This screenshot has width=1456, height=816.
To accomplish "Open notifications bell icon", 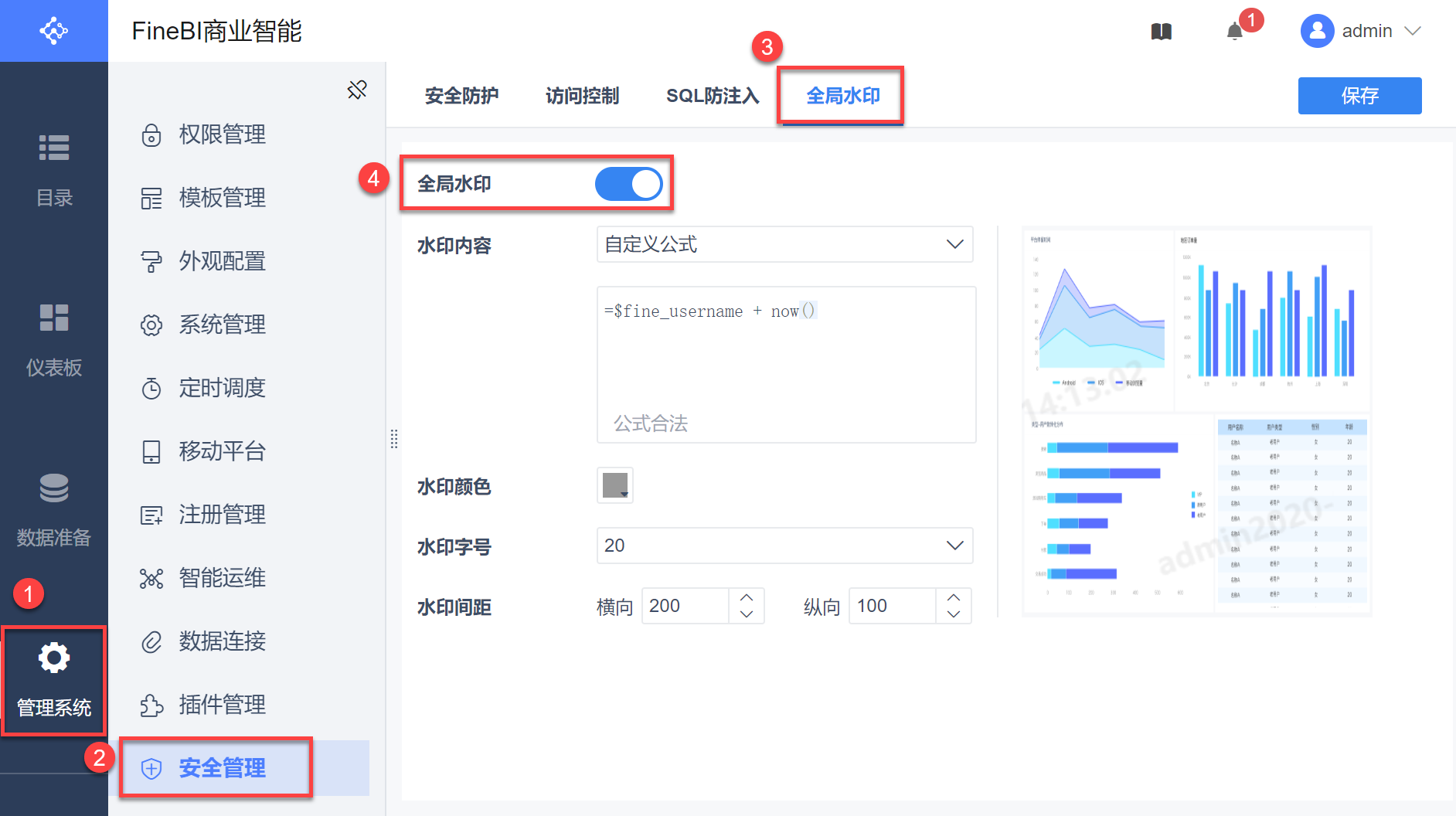I will (x=1235, y=32).
